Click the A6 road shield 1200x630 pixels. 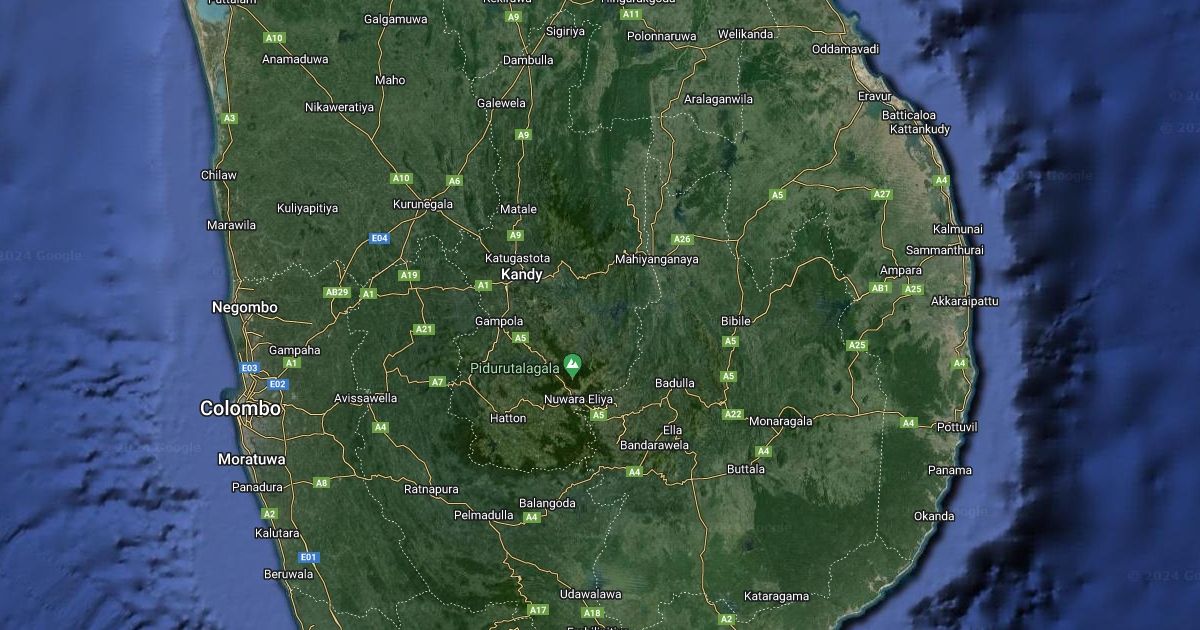(x=455, y=181)
